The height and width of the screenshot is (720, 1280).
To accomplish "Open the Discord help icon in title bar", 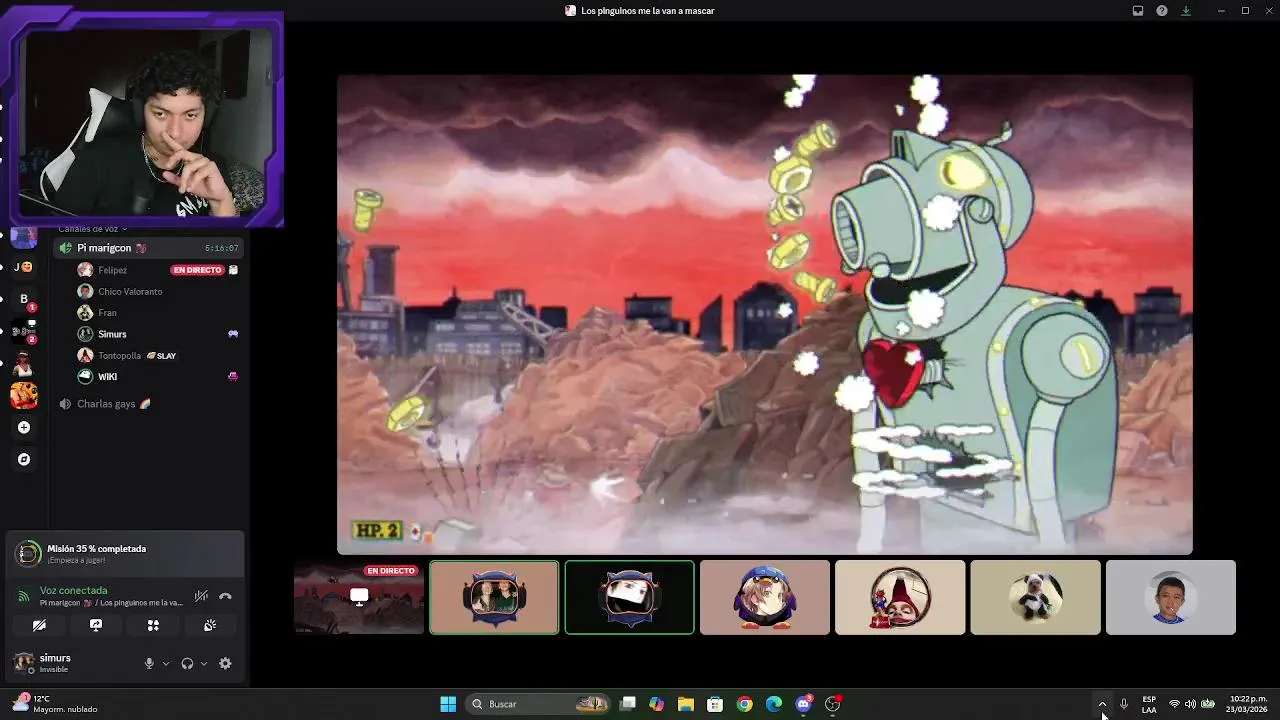I will [1162, 10].
